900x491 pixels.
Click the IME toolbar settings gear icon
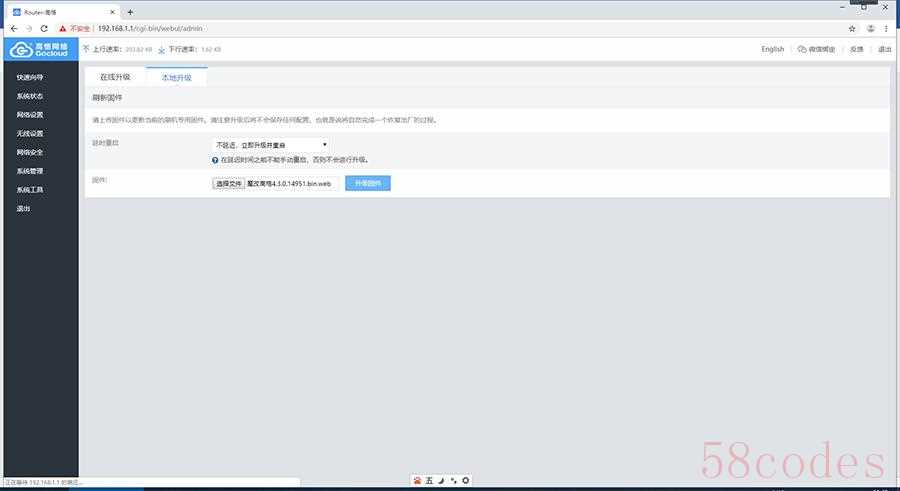[465, 481]
